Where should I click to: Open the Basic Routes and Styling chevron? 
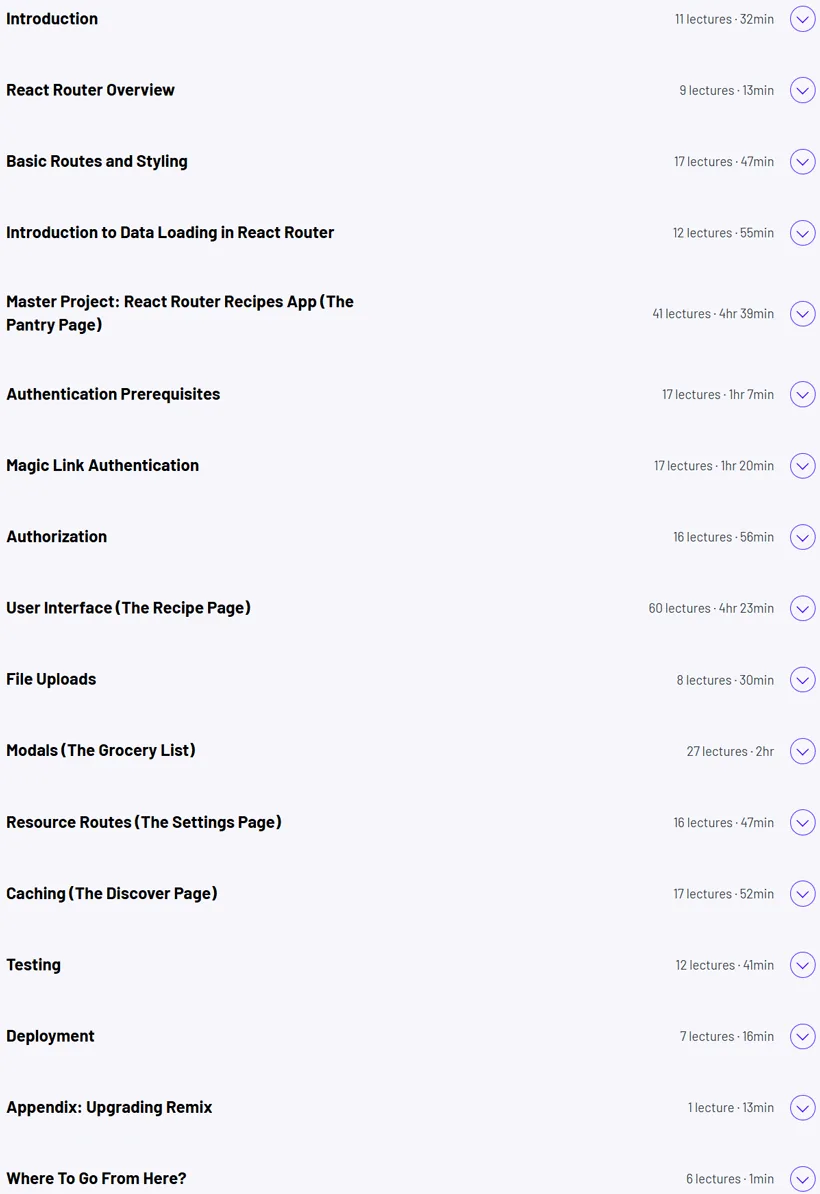(x=802, y=161)
